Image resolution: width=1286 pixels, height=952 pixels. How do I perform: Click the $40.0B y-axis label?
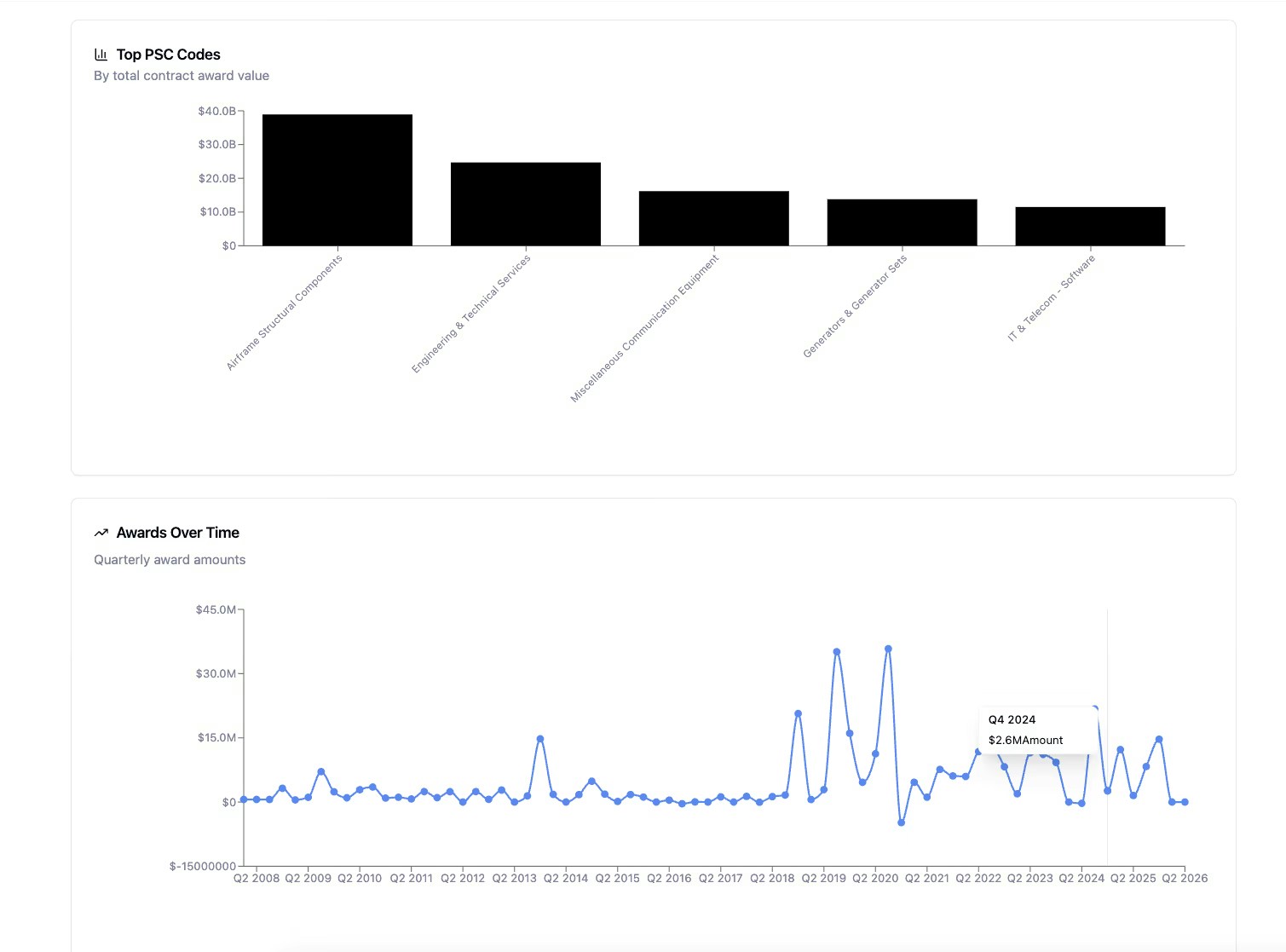click(216, 111)
